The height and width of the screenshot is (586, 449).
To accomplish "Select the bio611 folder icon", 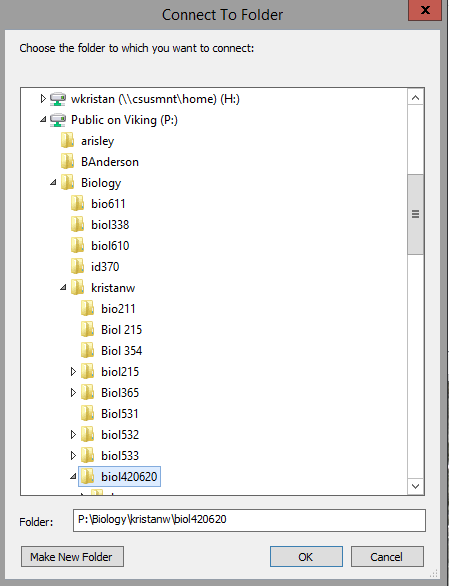I will [77, 204].
